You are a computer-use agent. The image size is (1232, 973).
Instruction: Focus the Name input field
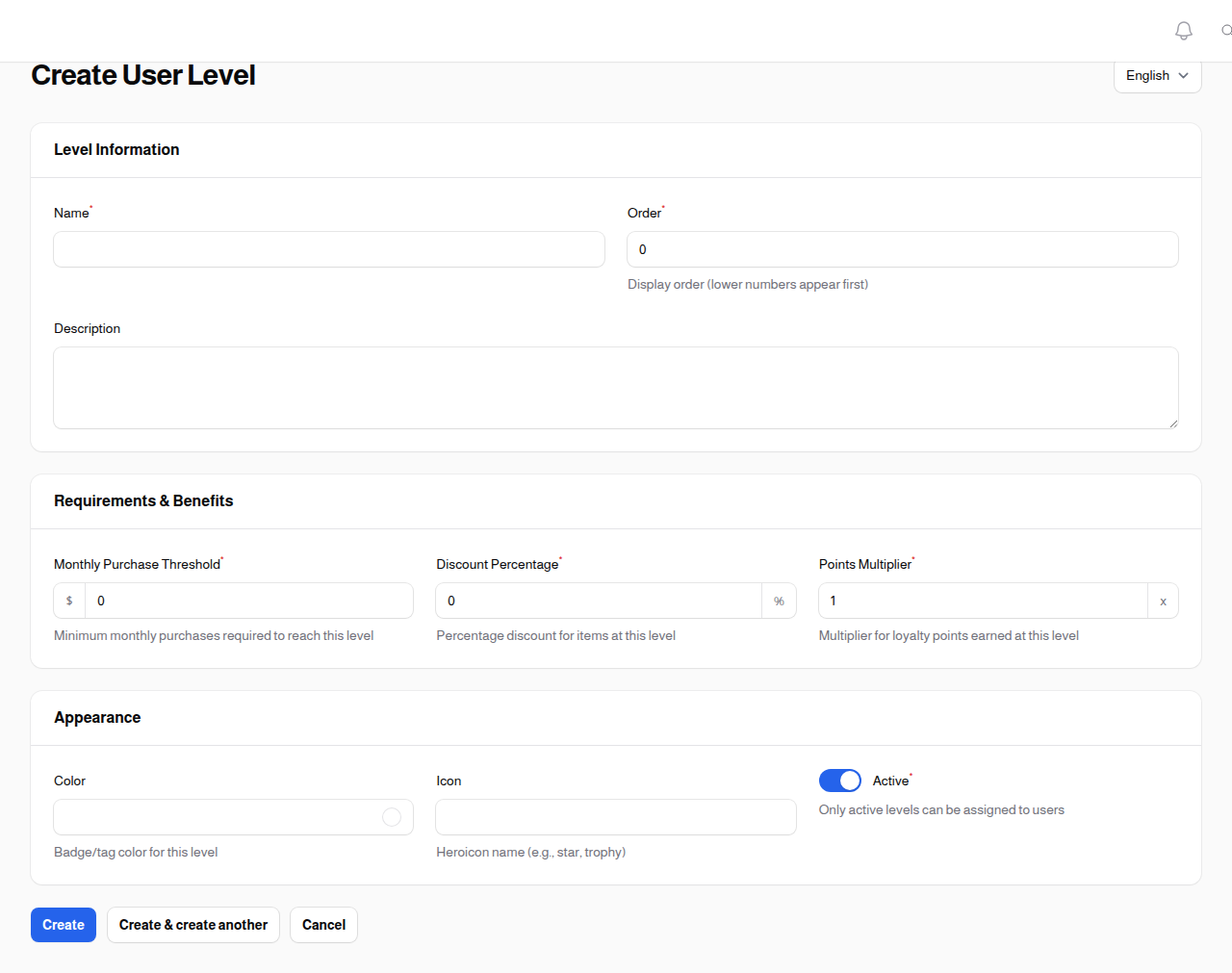pos(329,248)
